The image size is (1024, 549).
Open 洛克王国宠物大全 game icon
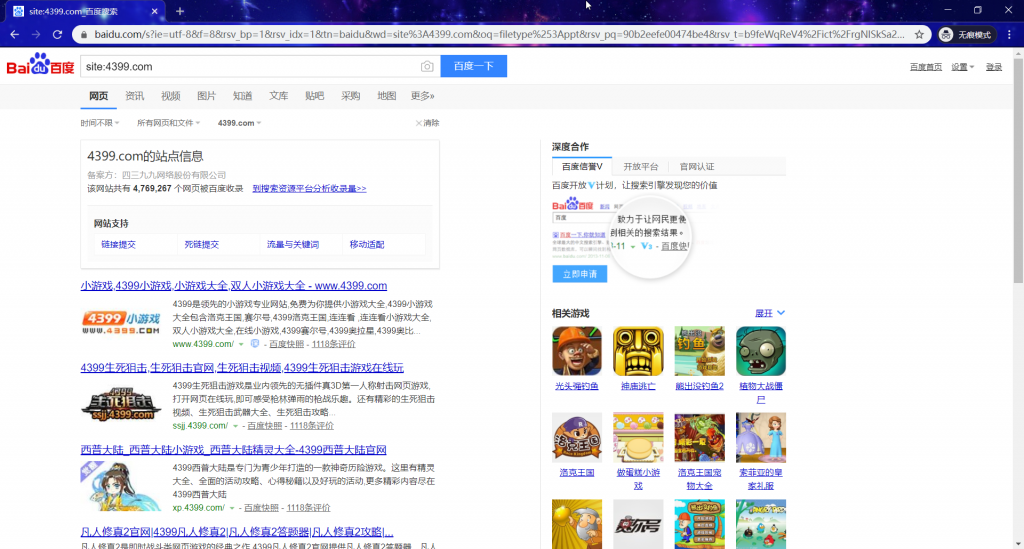[x=699, y=437]
